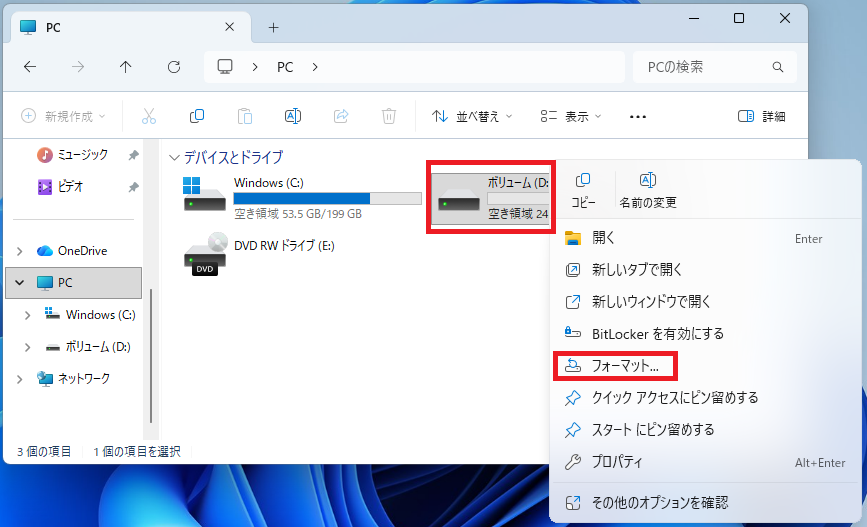This screenshot has width=867, height=527.
Task: Click the monitor icon in address bar
Action: [224, 67]
